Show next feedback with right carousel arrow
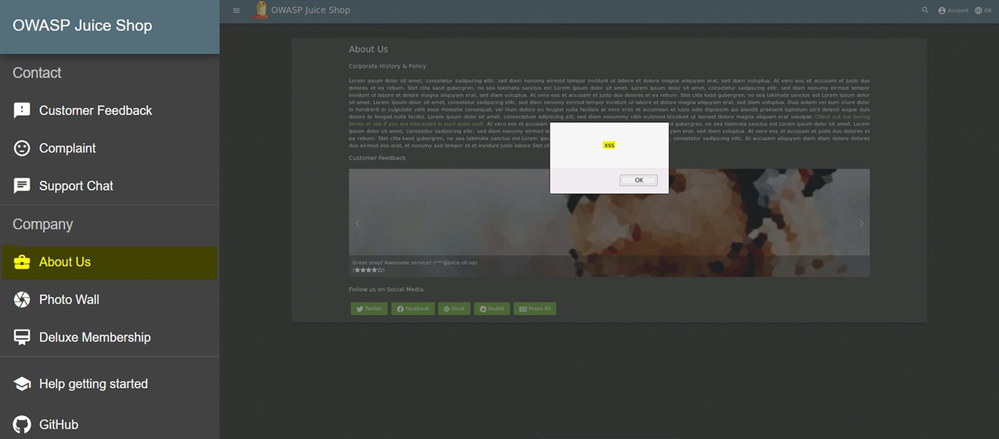Image resolution: width=999 pixels, height=439 pixels. coord(861,223)
